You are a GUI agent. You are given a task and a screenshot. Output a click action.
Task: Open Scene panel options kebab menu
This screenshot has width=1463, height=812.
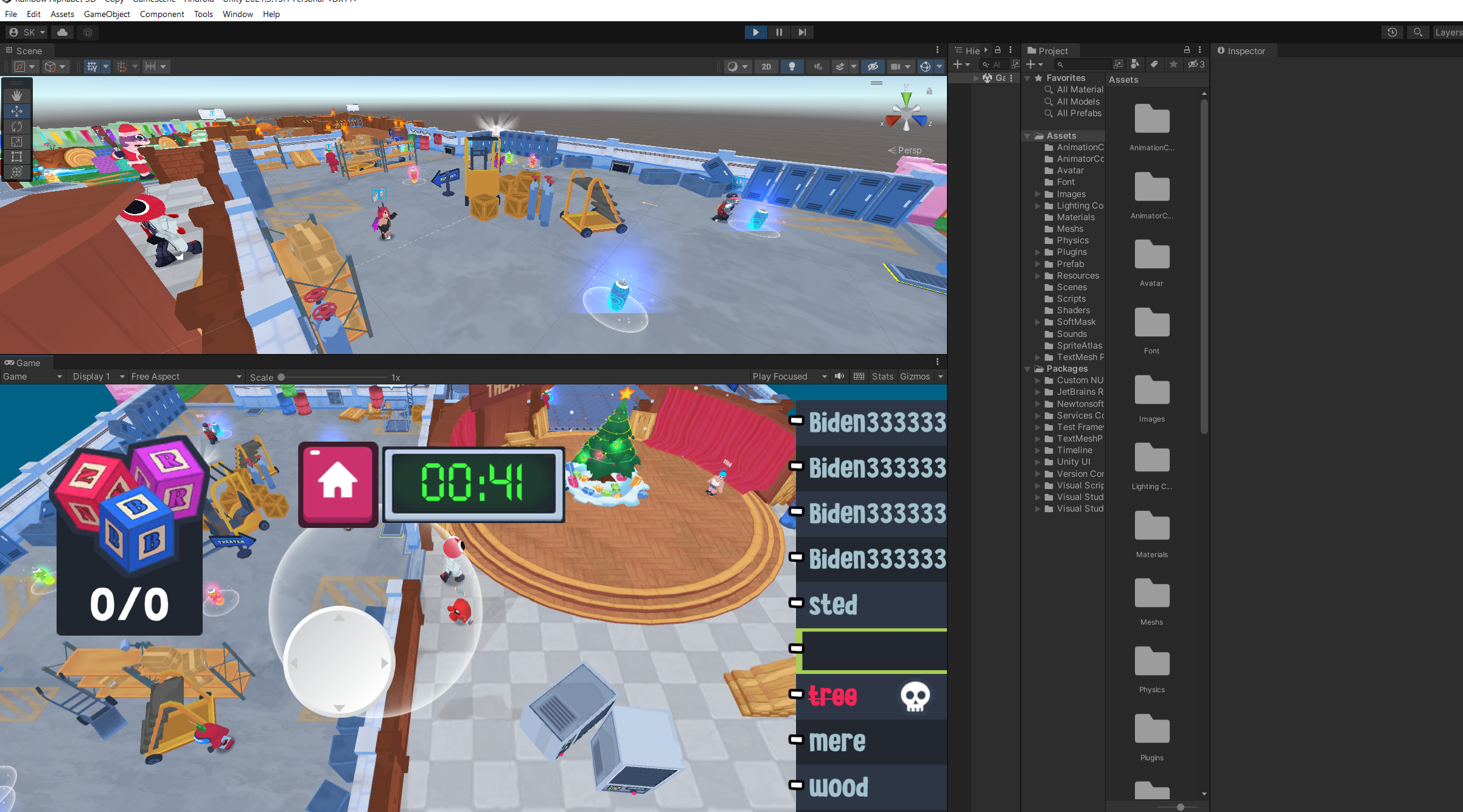click(937, 50)
